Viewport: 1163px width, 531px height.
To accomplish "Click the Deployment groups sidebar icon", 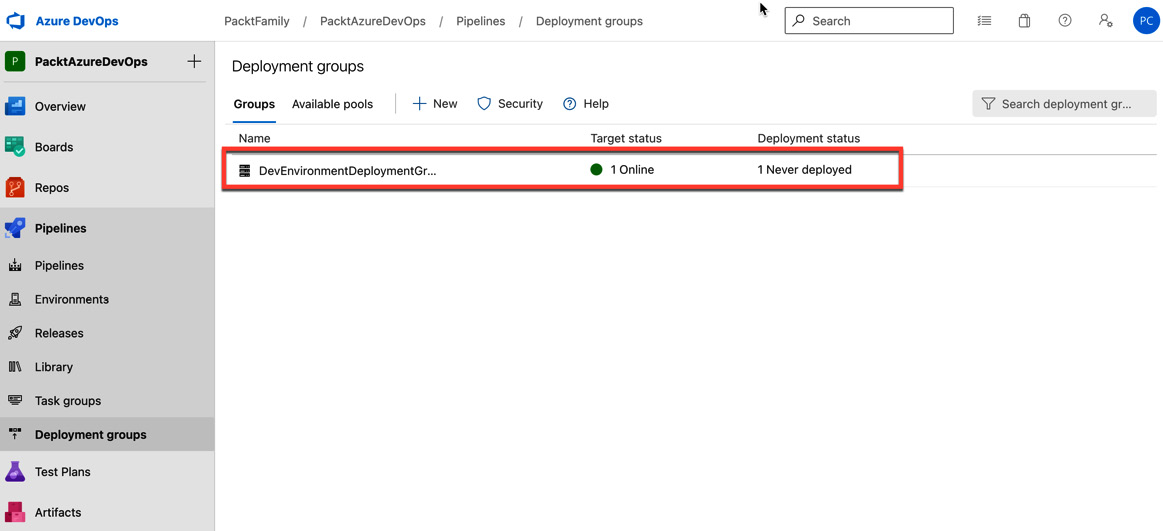I will [x=15, y=435].
